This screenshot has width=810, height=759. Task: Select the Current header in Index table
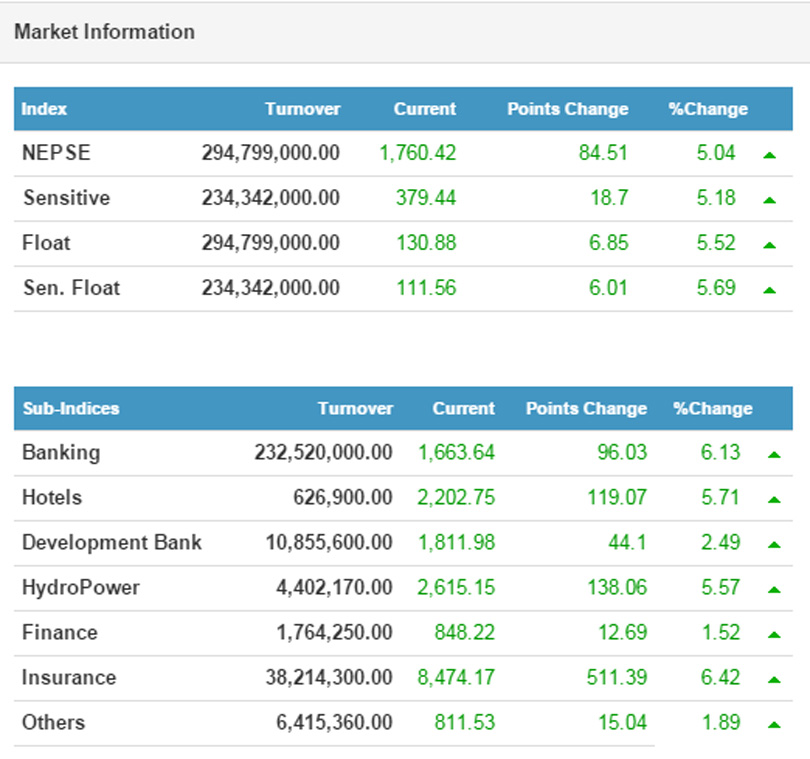(425, 109)
